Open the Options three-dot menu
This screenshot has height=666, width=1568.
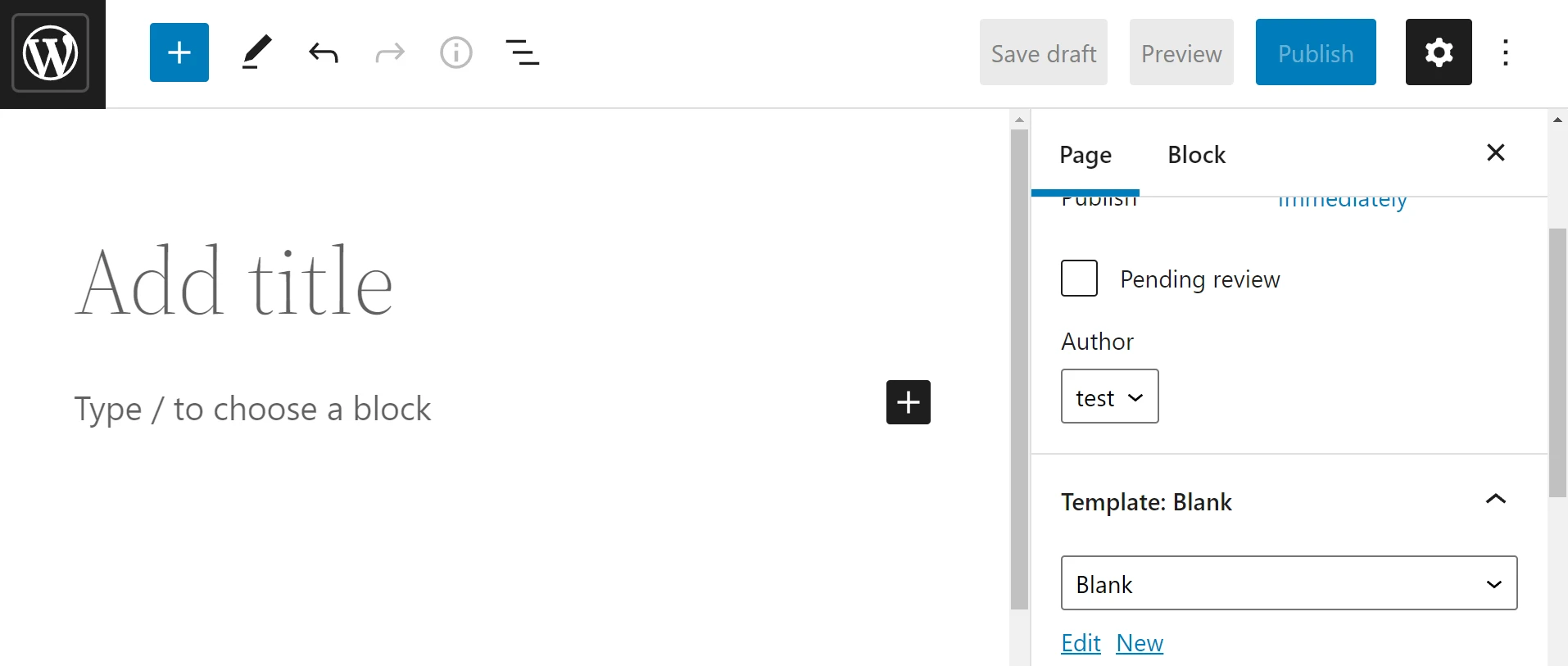(x=1506, y=53)
